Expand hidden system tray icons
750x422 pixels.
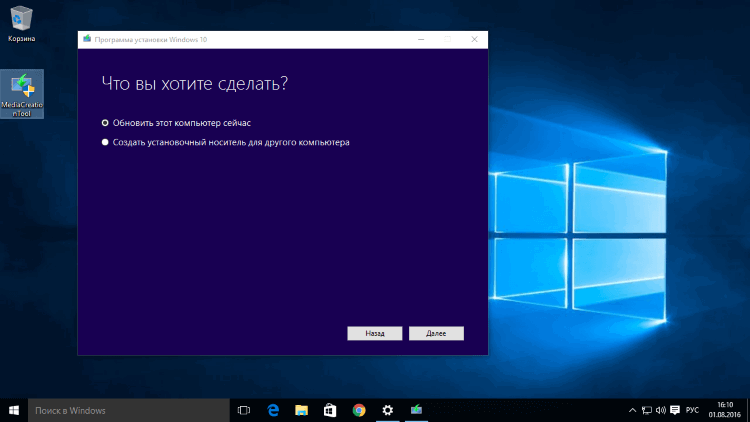pos(632,411)
